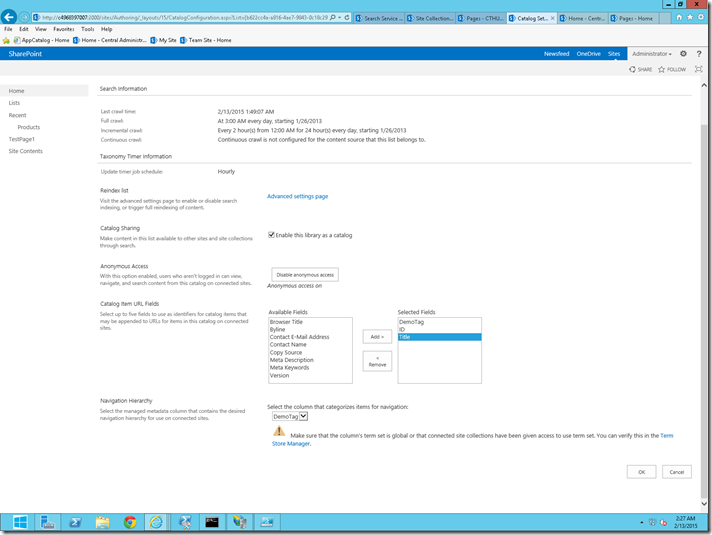Switch to Pages - CTHU browser tab
Screen dimensions: 712x535
[481, 18]
